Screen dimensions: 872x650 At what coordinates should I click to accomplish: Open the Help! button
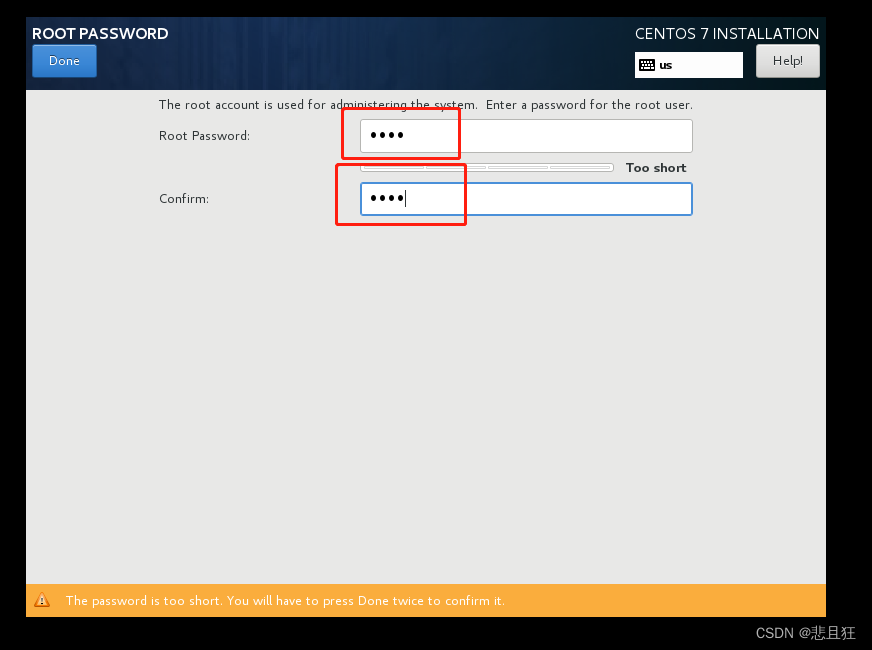pyautogui.click(x=787, y=61)
